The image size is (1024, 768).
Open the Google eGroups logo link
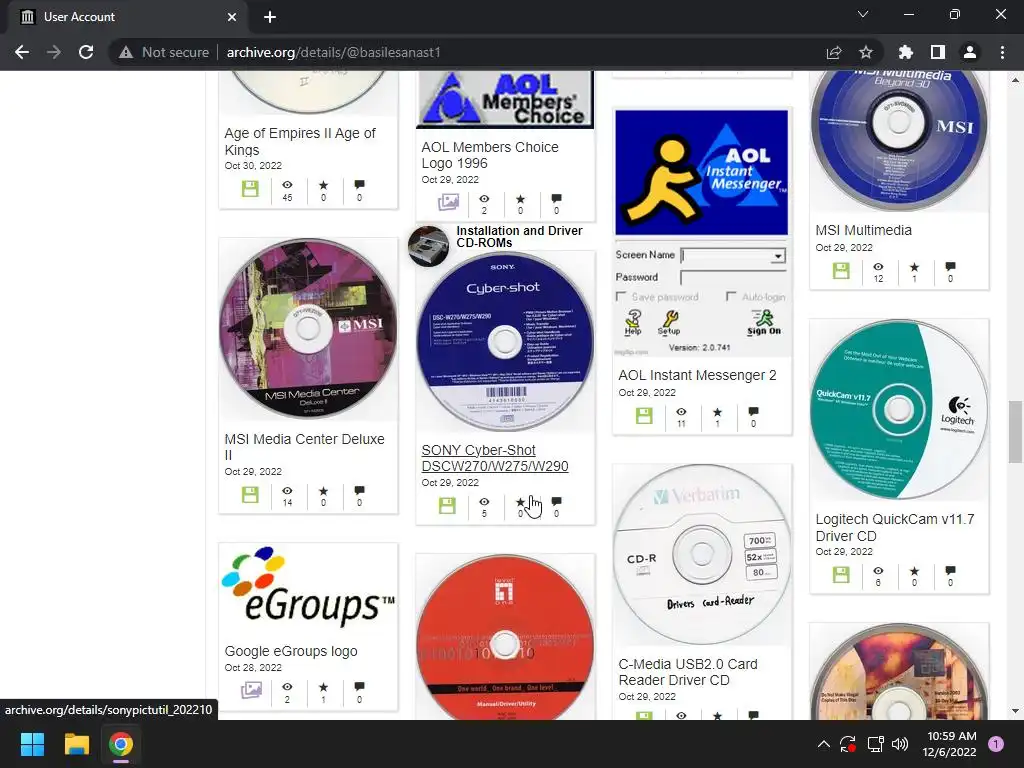tap(291, 651)
